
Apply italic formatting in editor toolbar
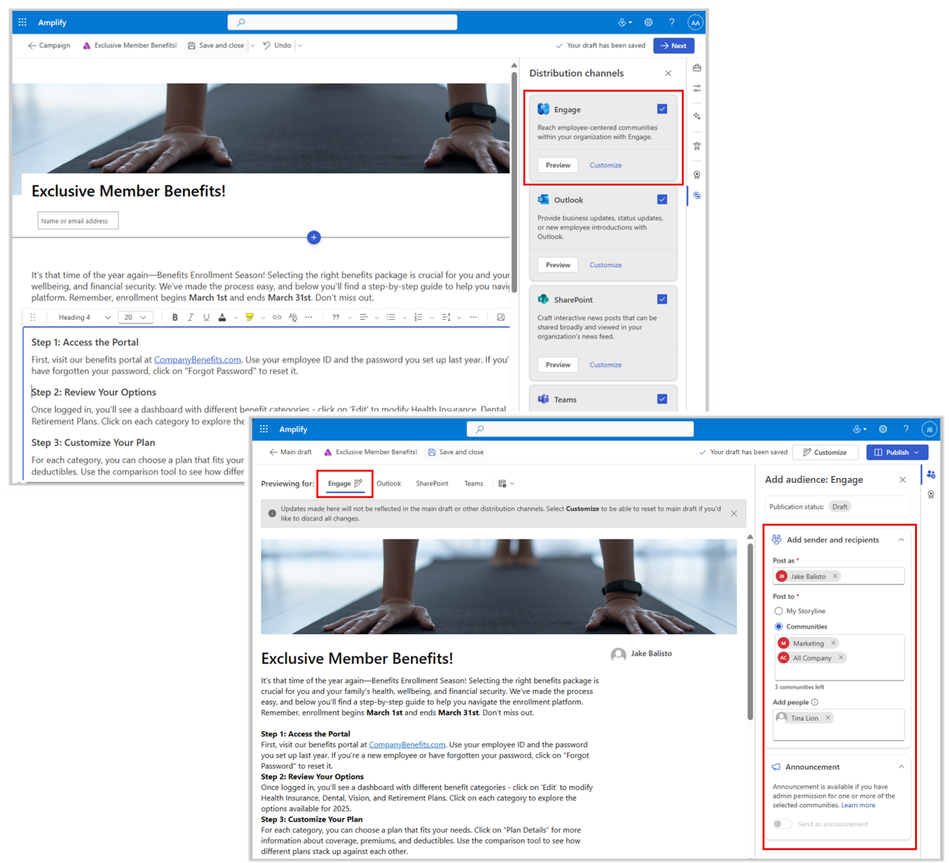[191, 317]
